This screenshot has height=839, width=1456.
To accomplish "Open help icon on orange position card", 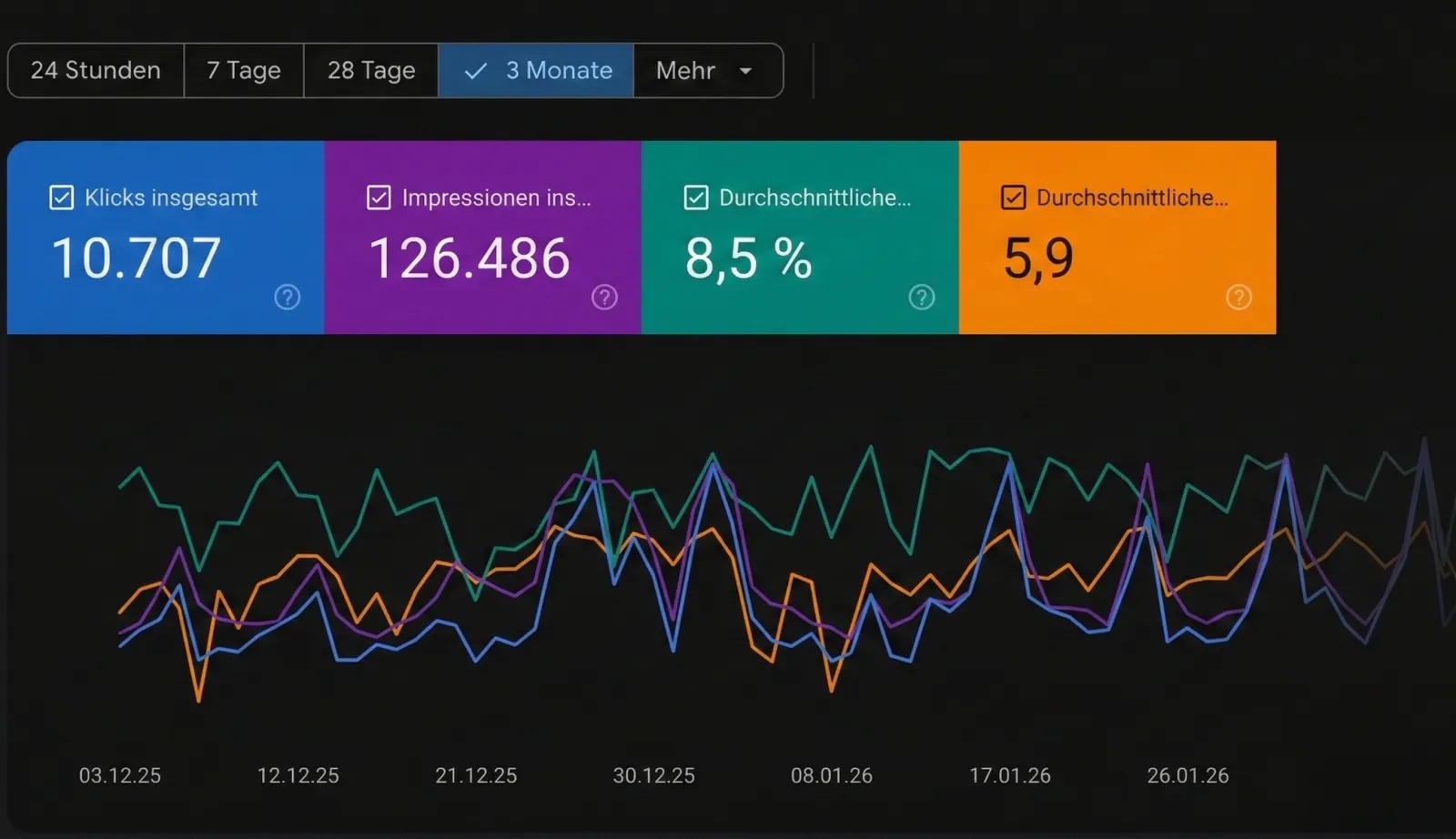I will tap(1239, 298).
